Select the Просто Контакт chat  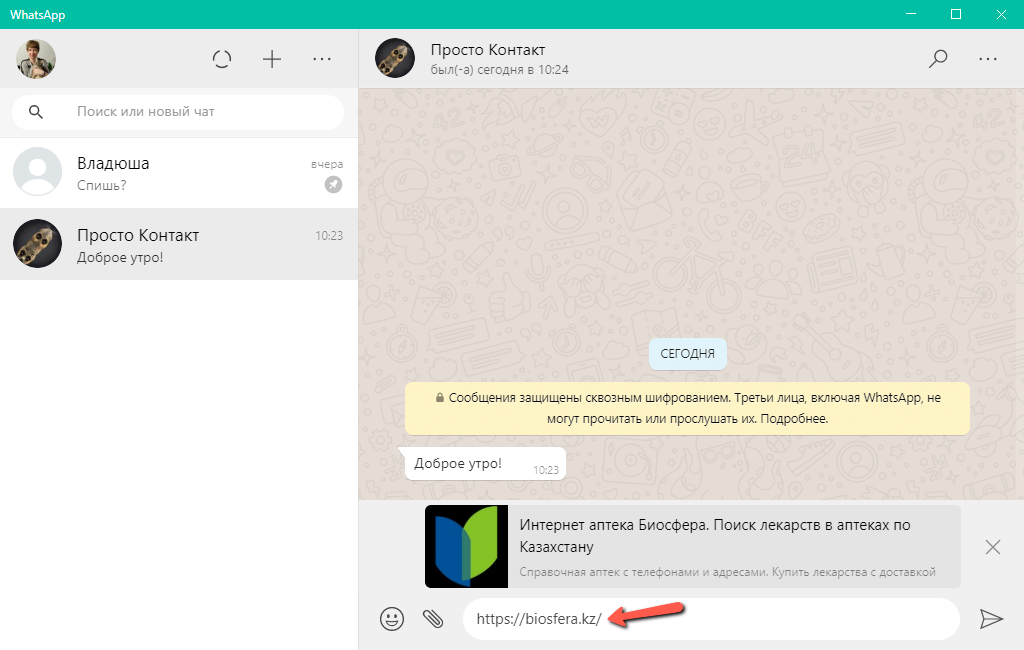(180, 245)
